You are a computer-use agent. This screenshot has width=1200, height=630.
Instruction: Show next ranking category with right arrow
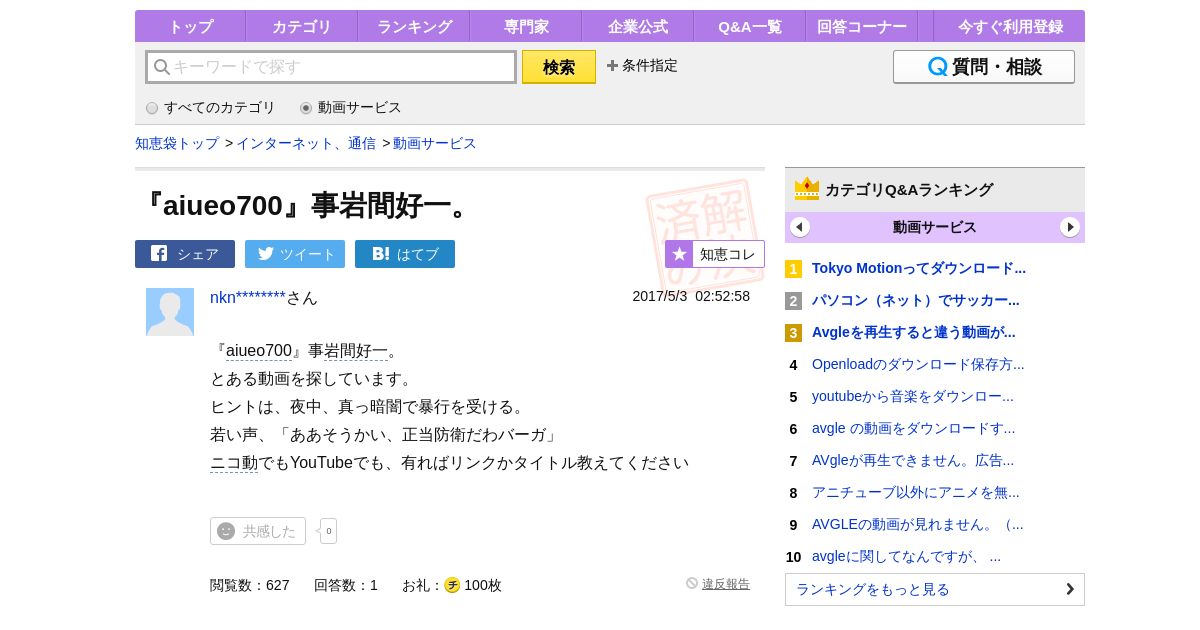(x=1070, y=227)
